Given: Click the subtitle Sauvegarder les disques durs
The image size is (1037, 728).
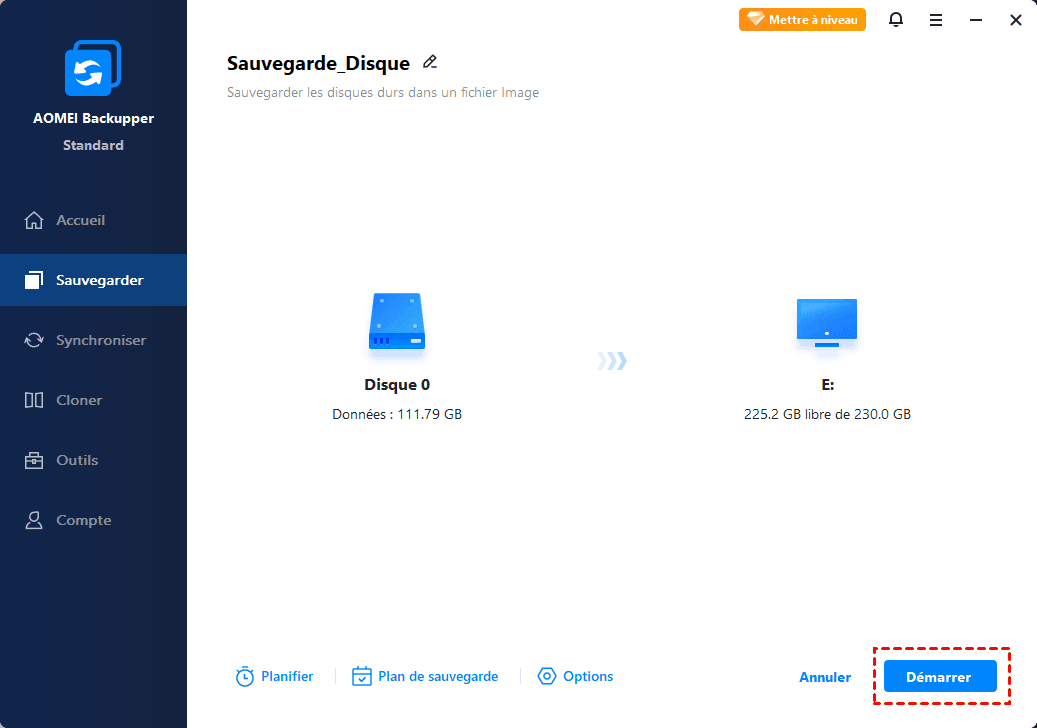Looking at the screenshot, I should tap(382, 93).
